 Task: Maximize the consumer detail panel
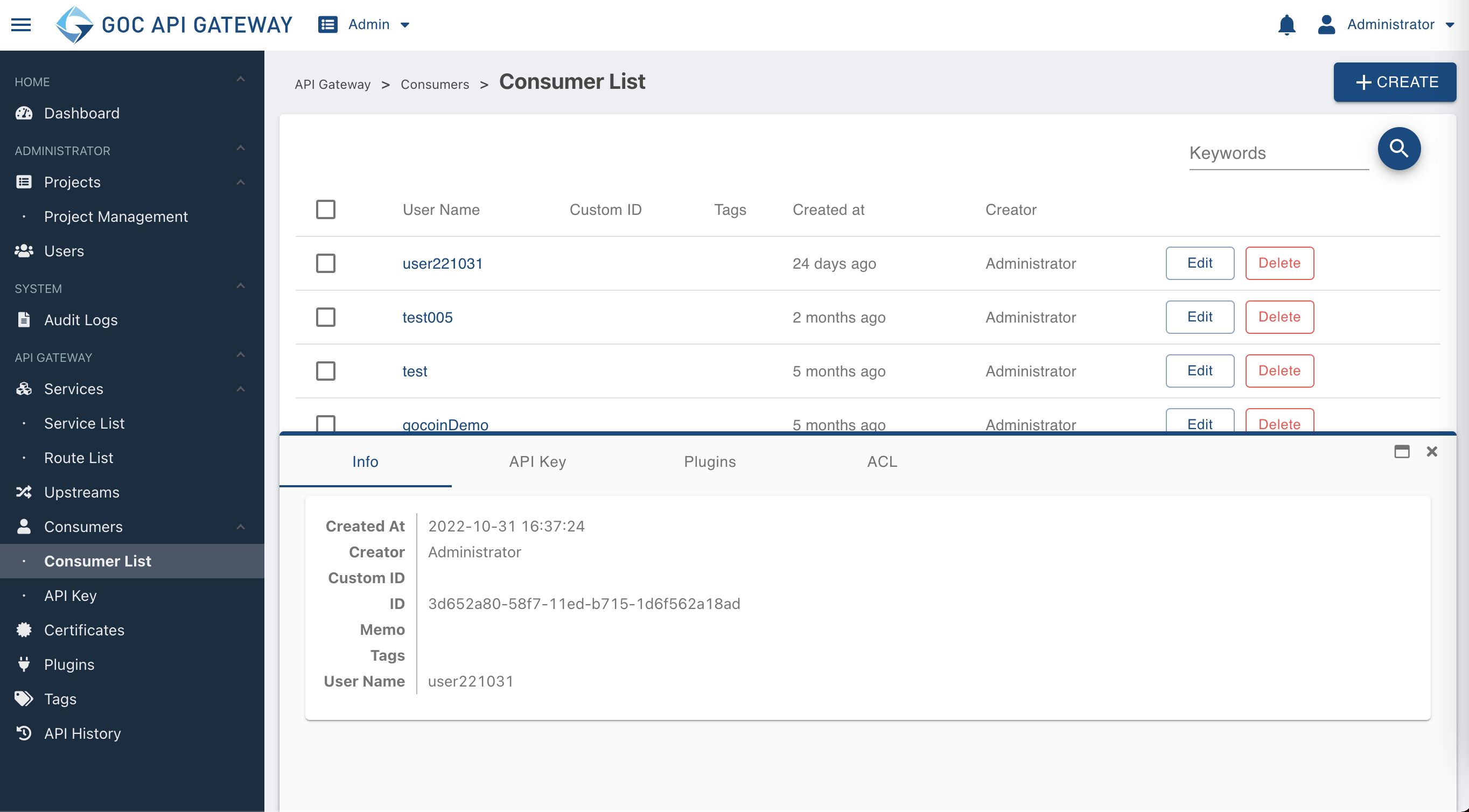pos(1402,452)
